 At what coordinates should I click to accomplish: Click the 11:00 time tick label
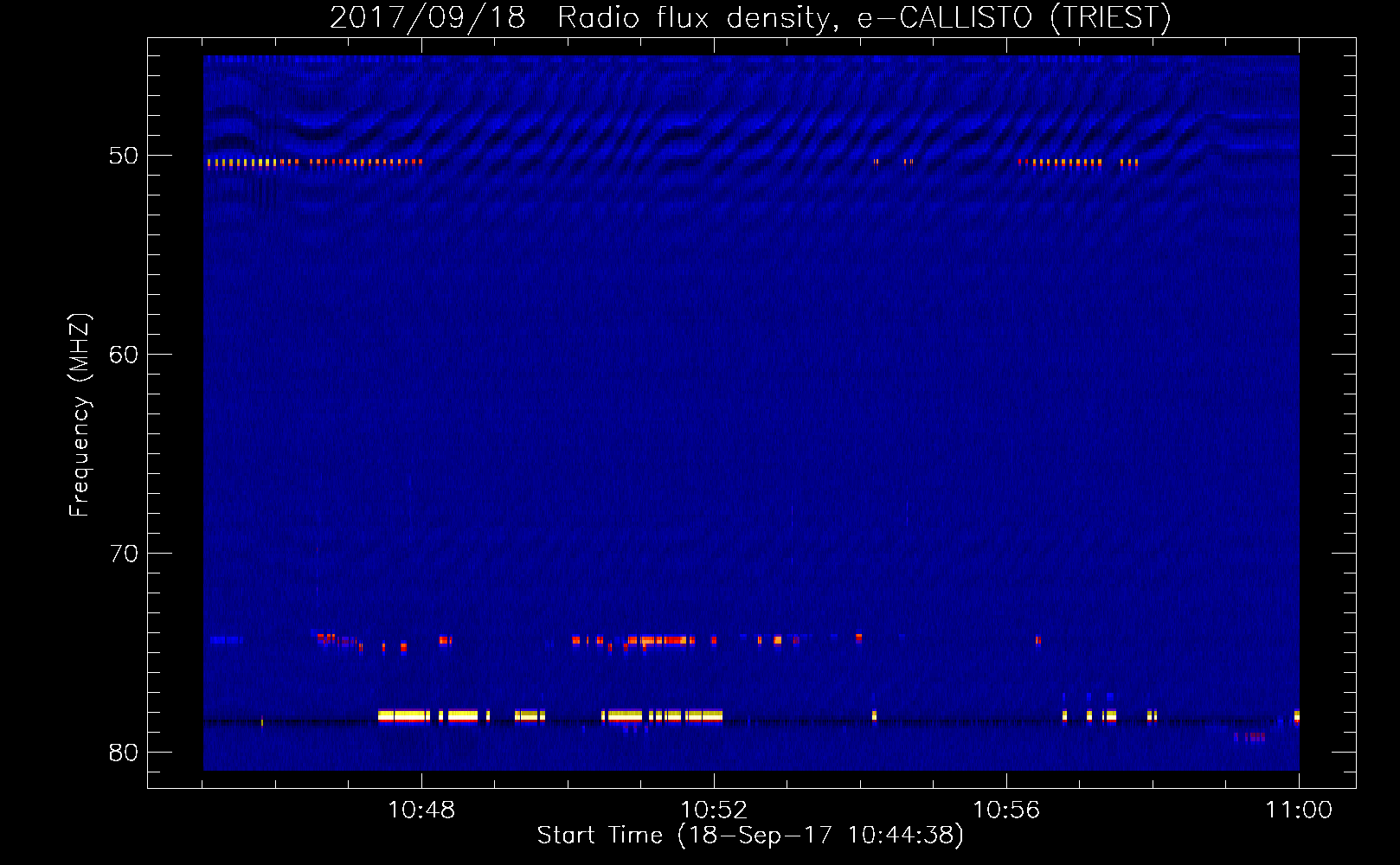point(1299,811)
